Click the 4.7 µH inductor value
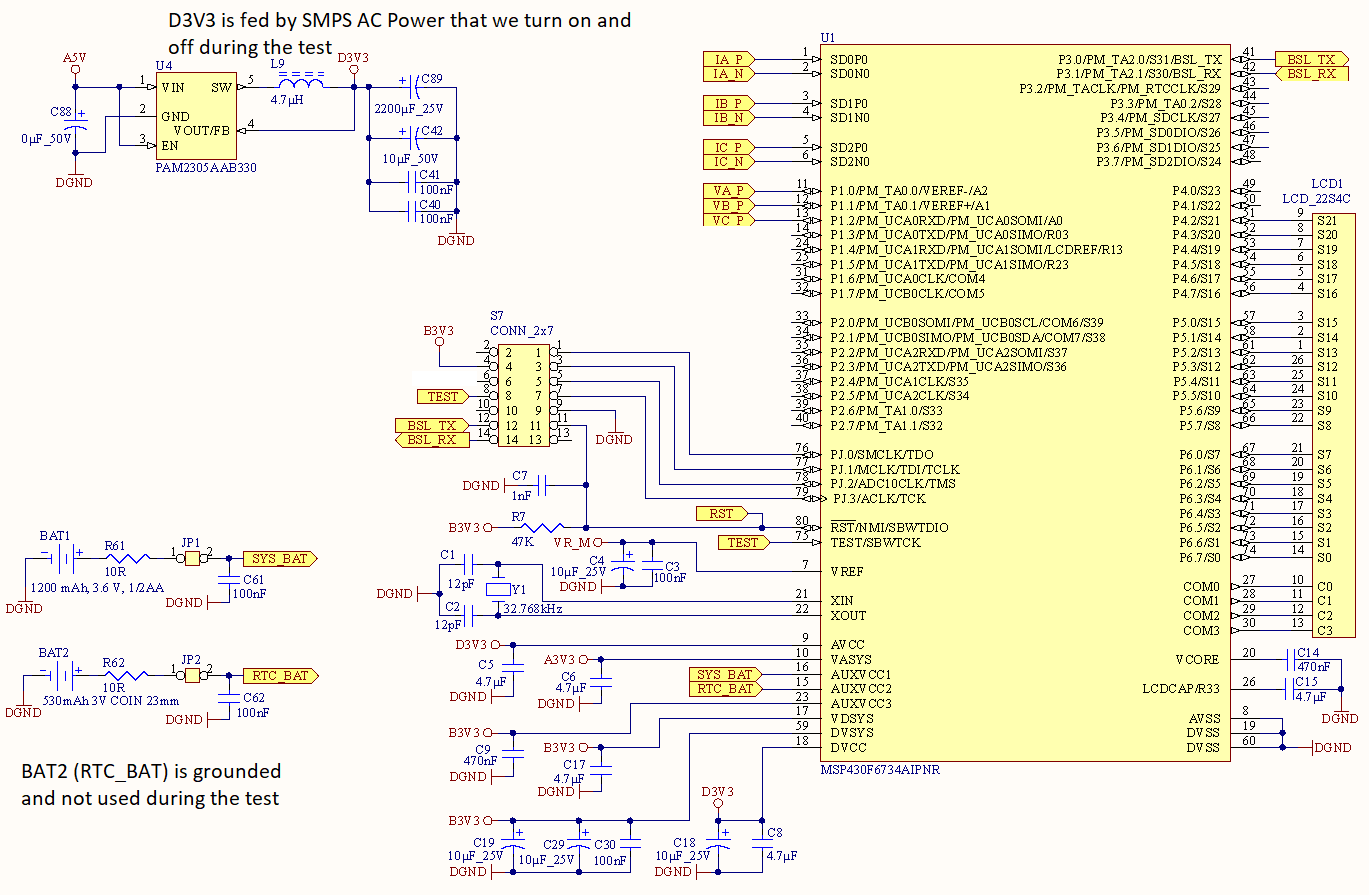The image size is (1369, 895). coord(288,100)
